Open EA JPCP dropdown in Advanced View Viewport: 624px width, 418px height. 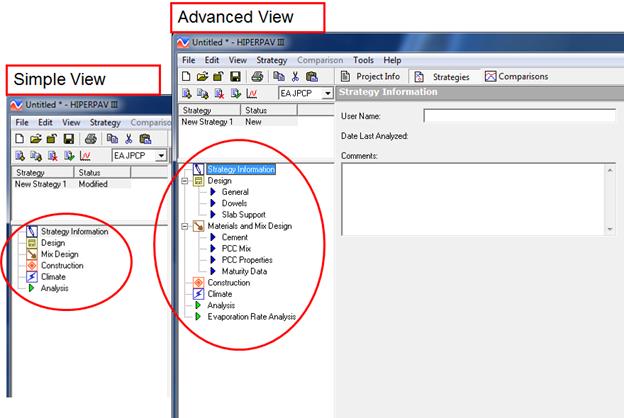(x=328, y=94)
